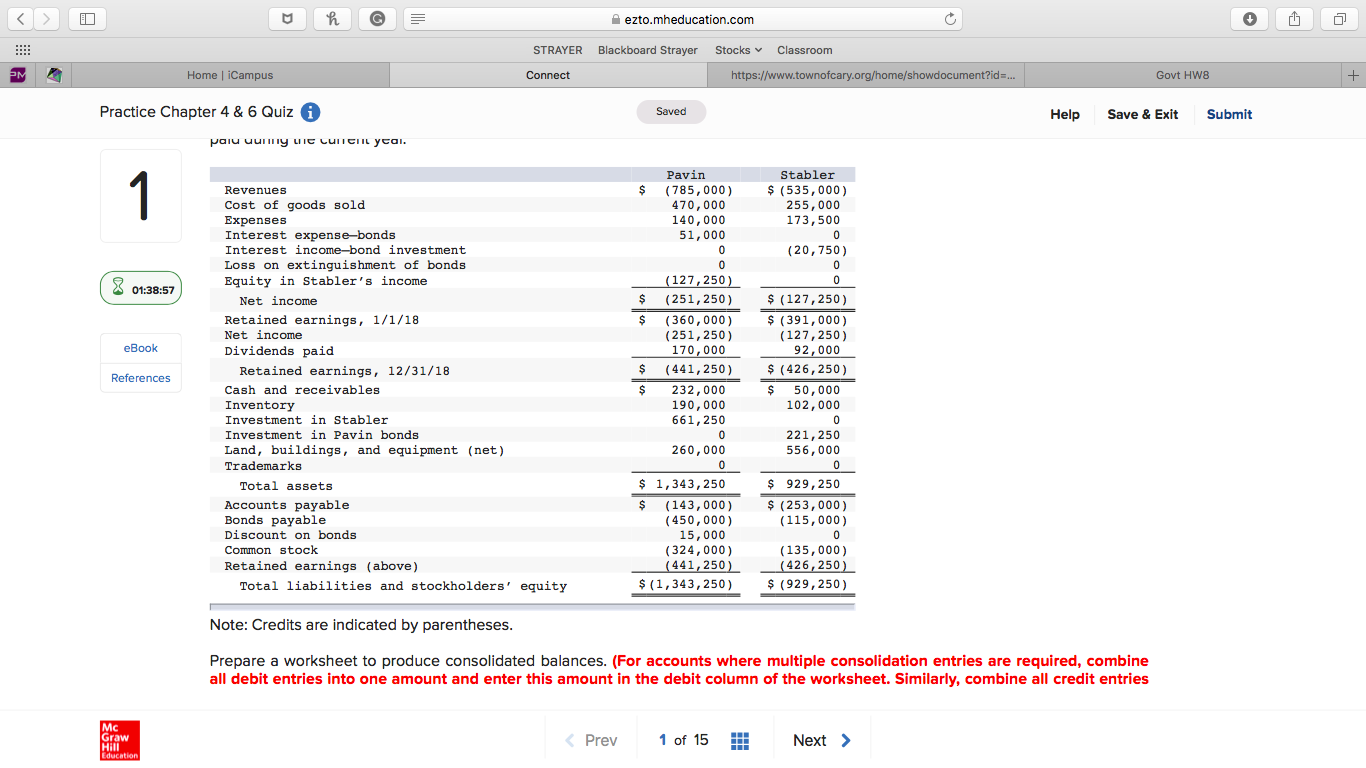This screenshot has width=1366, height=768.
Task: Toggle the Safari sidebar
Action: click(x=87, y=18)
